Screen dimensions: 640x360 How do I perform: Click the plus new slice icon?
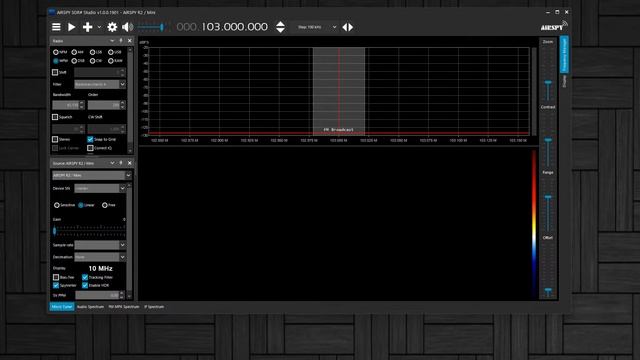[87, 27]
